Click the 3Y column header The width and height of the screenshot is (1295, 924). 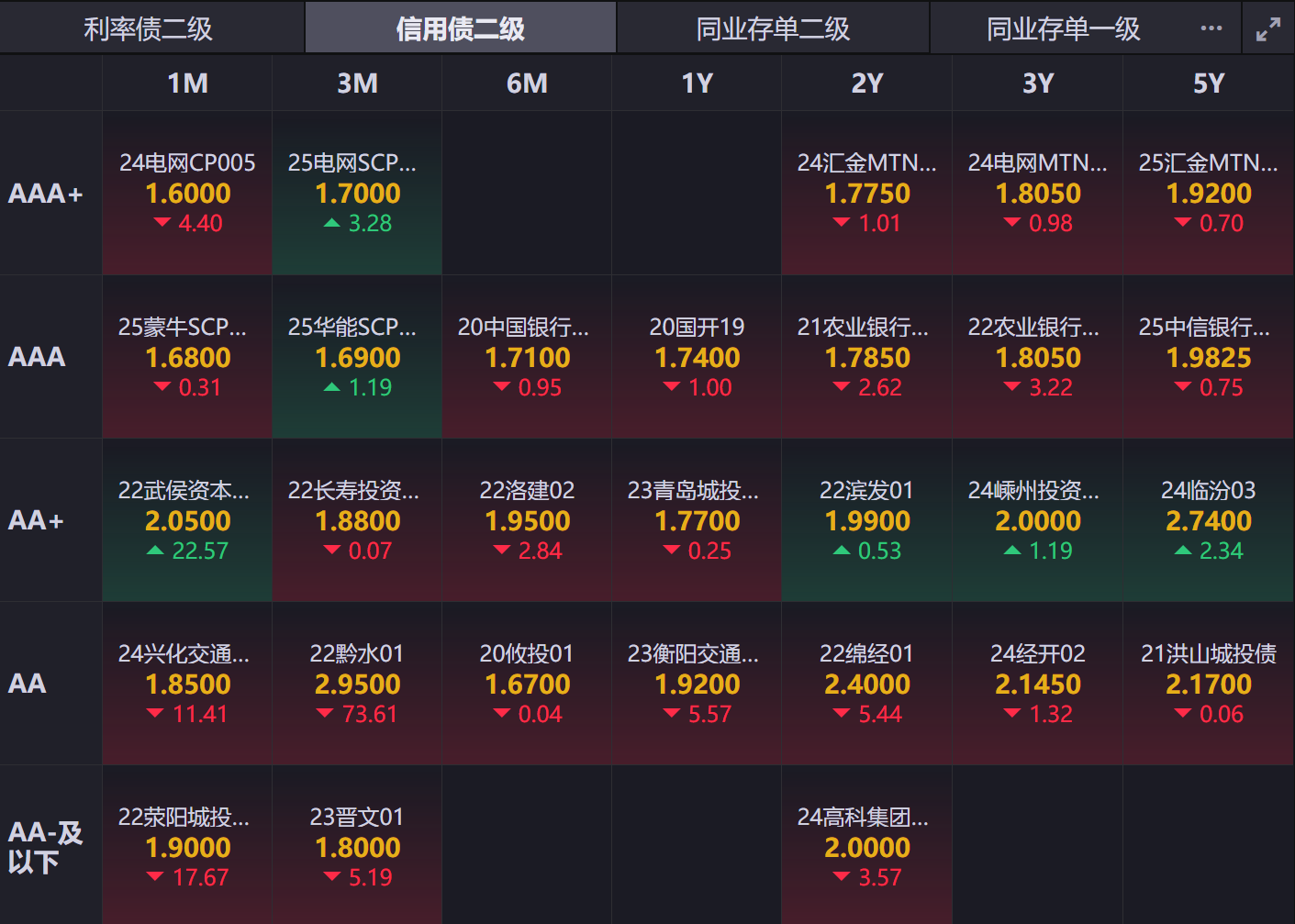click(x=1038, y=83)
